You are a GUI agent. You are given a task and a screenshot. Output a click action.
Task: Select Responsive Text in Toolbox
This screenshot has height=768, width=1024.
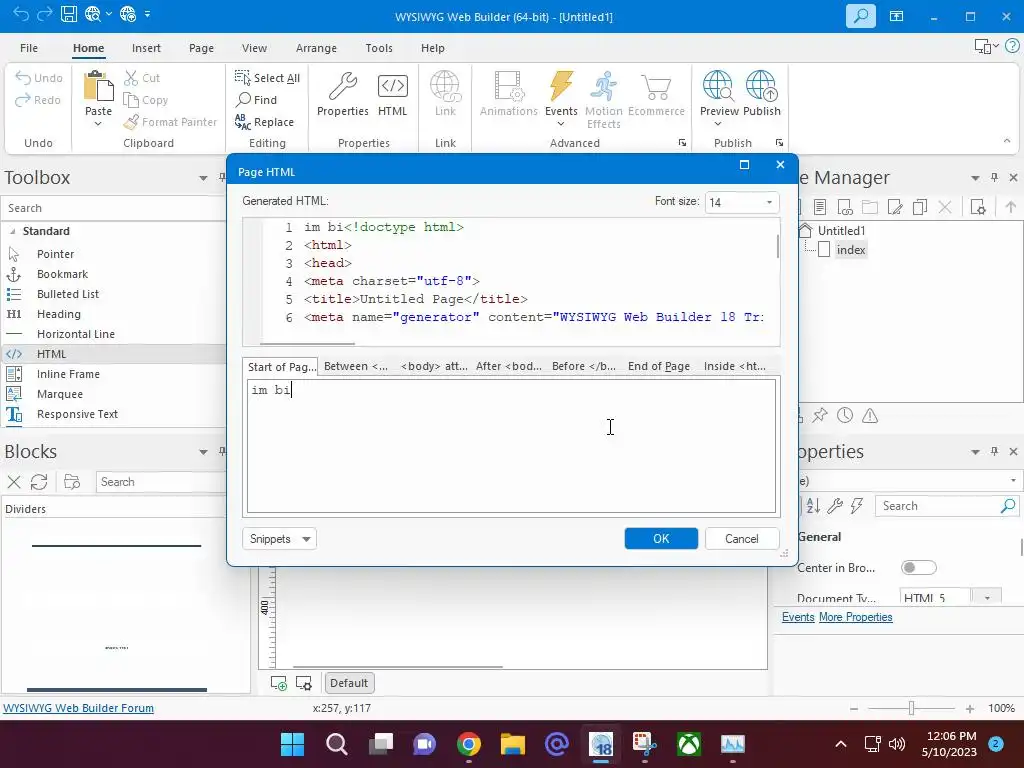tap(77, 414)
